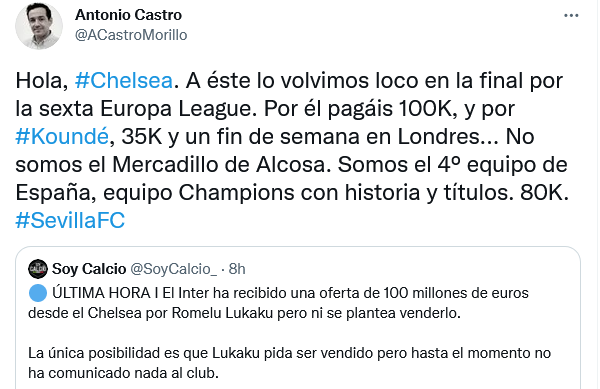Screen dimensions: 600x389
Task: Click the Soy Calcio account name
Action: (89, 269)
